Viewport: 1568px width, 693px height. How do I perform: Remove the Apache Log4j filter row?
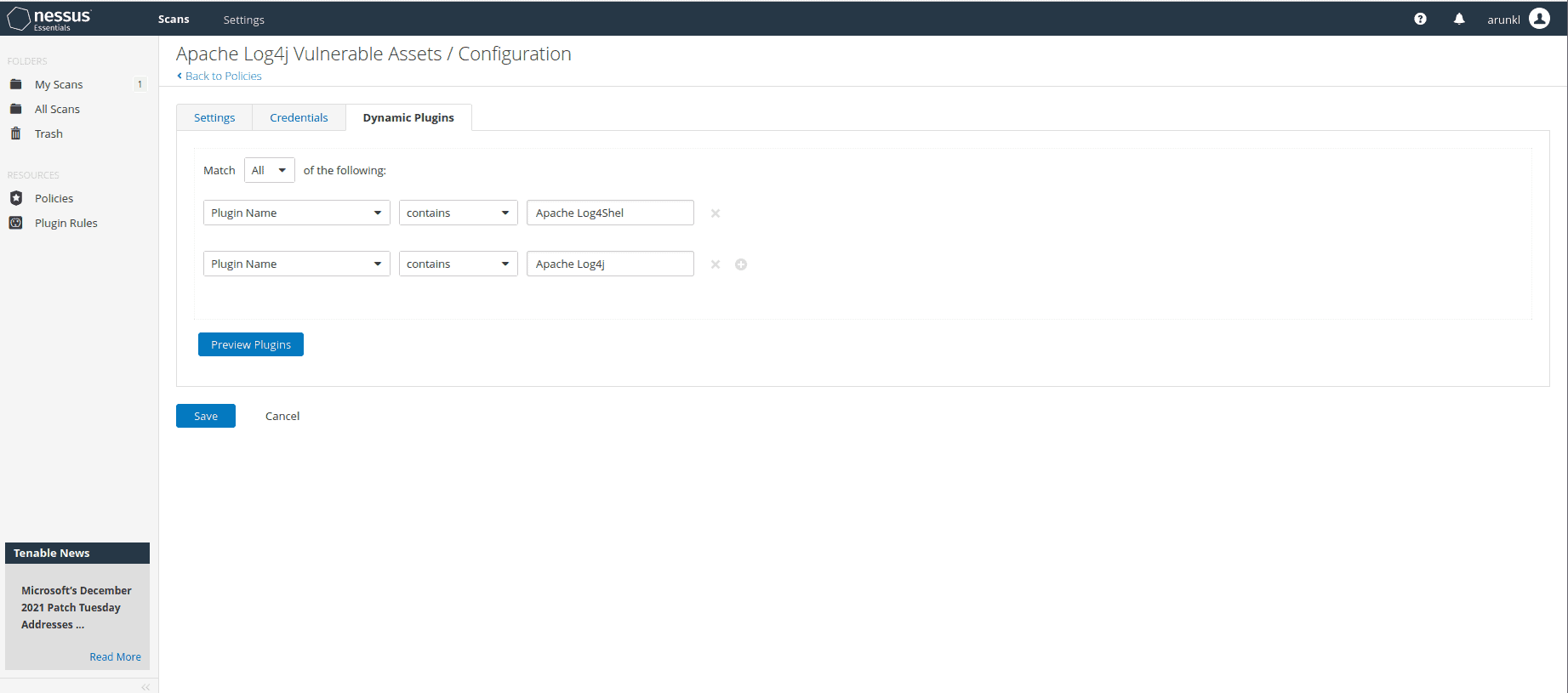point(716,264)
